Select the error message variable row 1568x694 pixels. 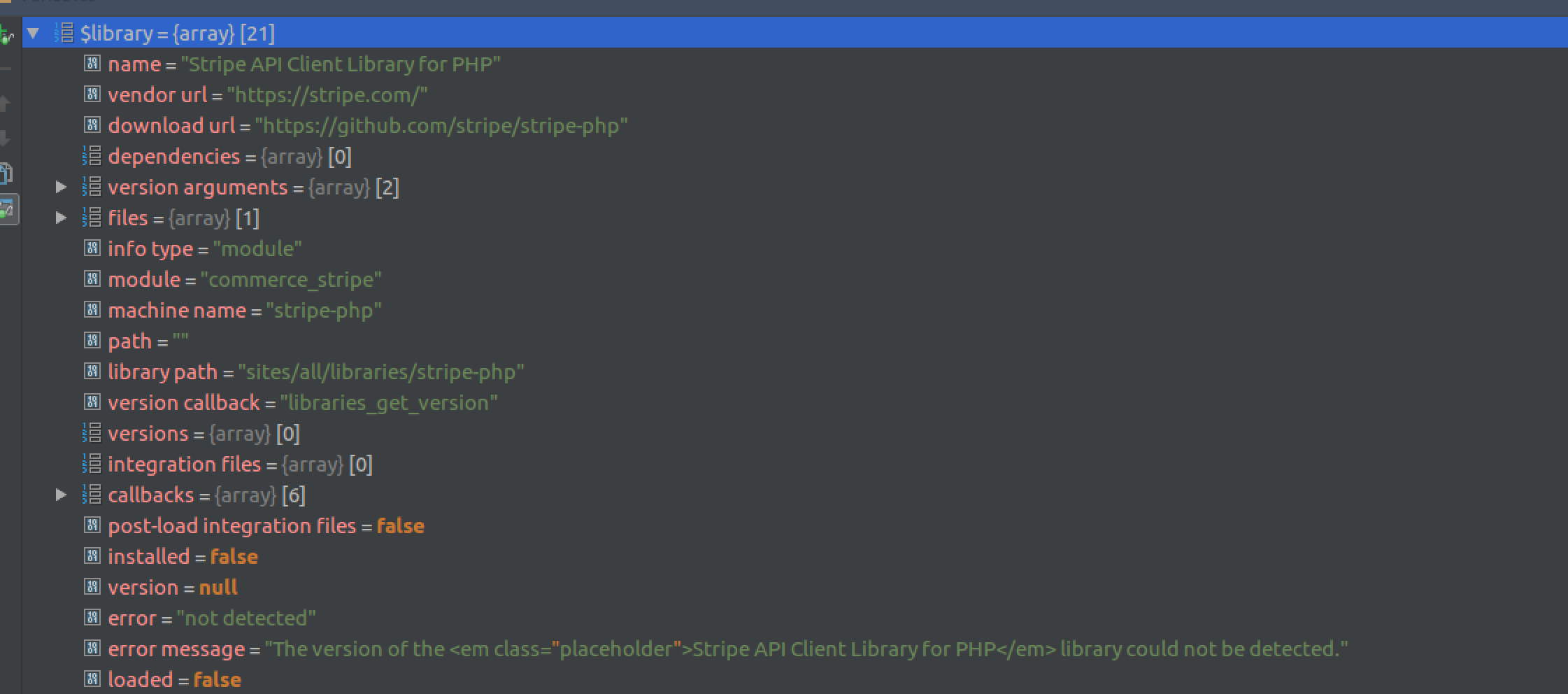(175, 648)
